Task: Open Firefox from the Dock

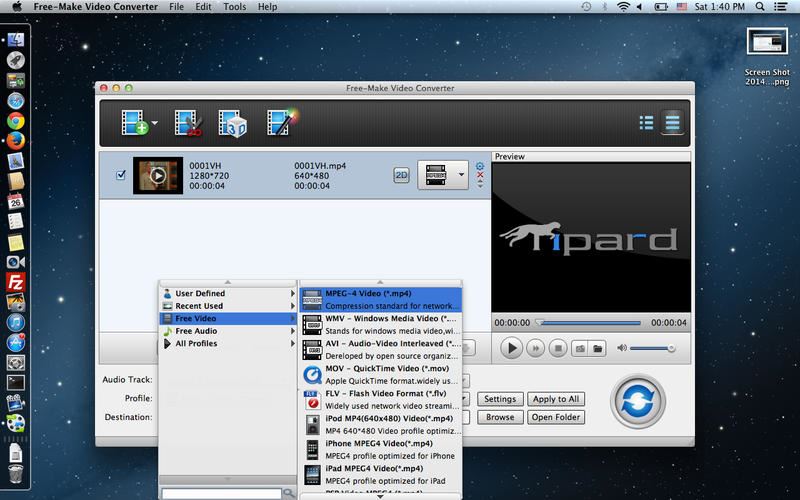Action: 16,141
